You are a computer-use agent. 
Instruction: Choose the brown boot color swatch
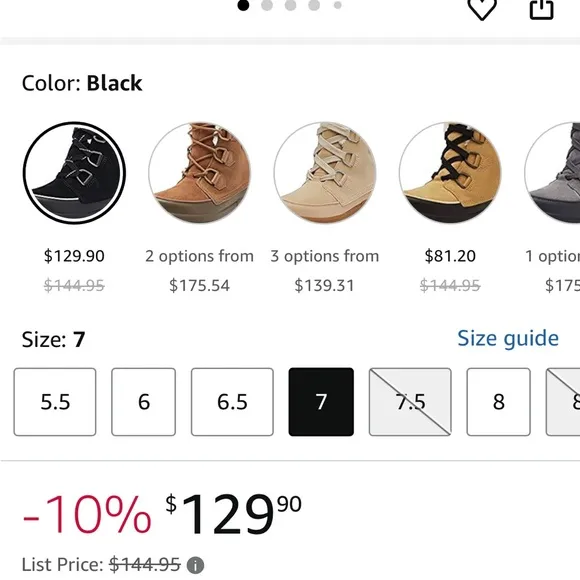tap(200, 173)
